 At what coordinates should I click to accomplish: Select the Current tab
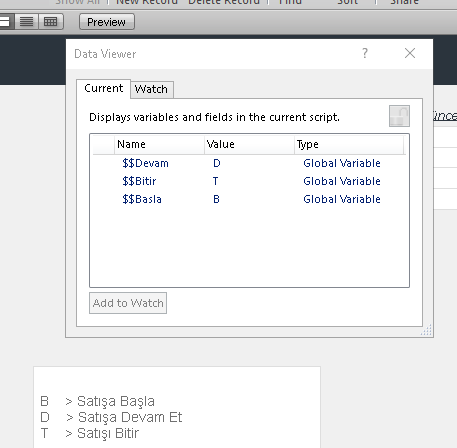pos(103,88)
